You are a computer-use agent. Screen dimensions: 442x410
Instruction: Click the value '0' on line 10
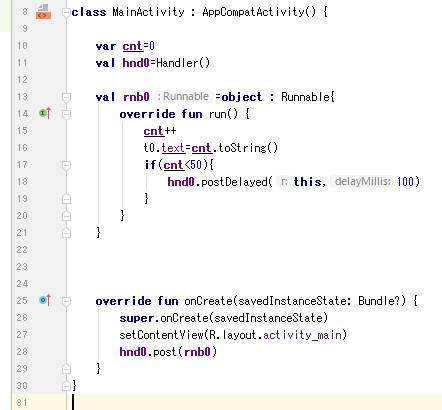[152, 46]
